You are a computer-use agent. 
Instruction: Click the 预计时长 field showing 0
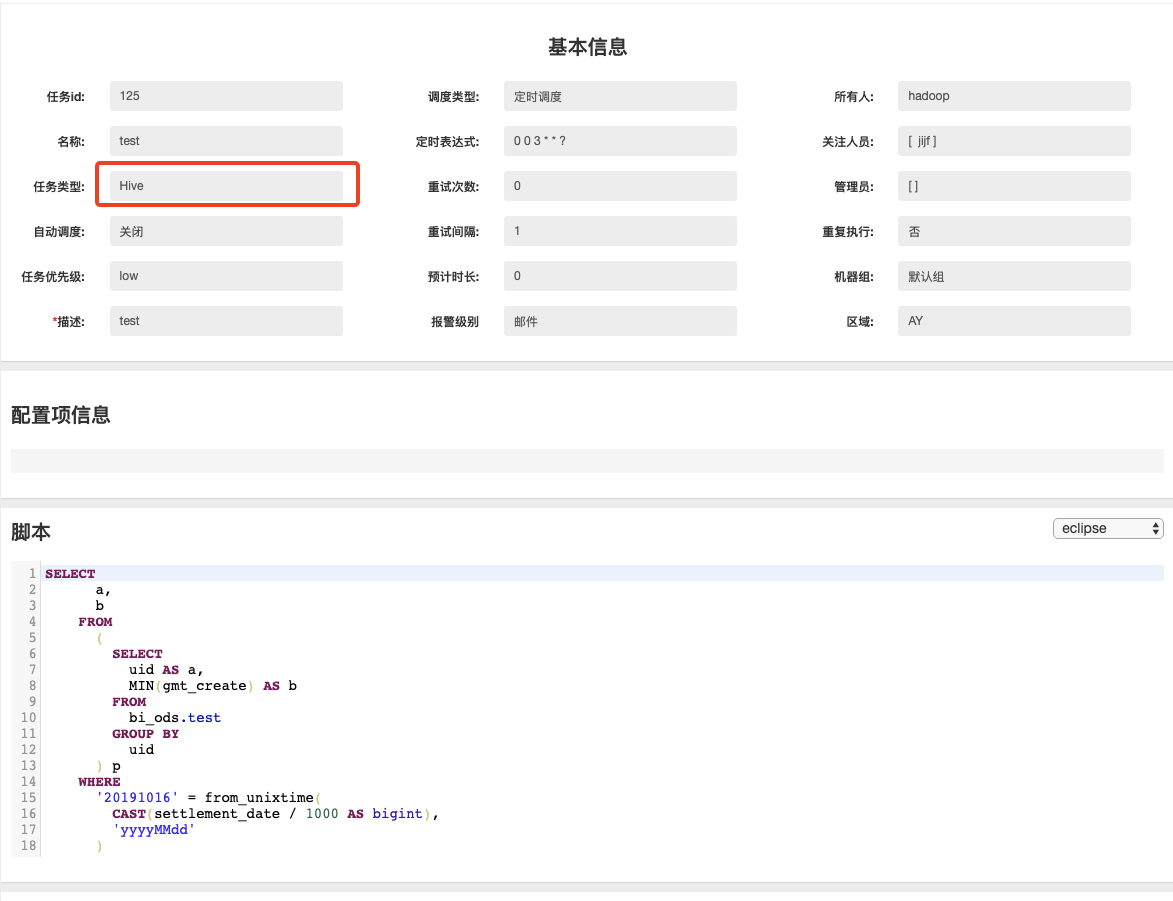(x=620, y=276)
